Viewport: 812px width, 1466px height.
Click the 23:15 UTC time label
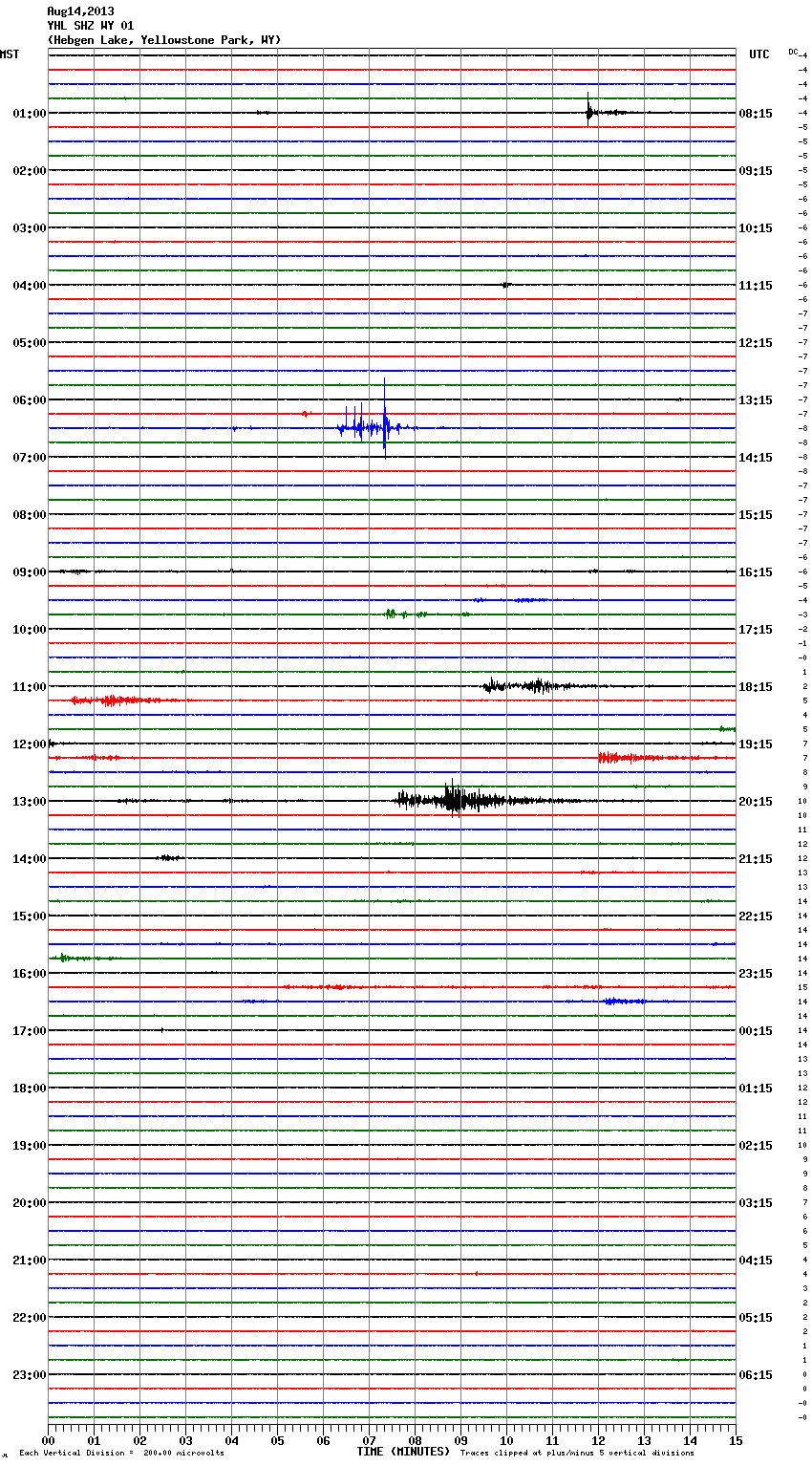pos(756,974)
